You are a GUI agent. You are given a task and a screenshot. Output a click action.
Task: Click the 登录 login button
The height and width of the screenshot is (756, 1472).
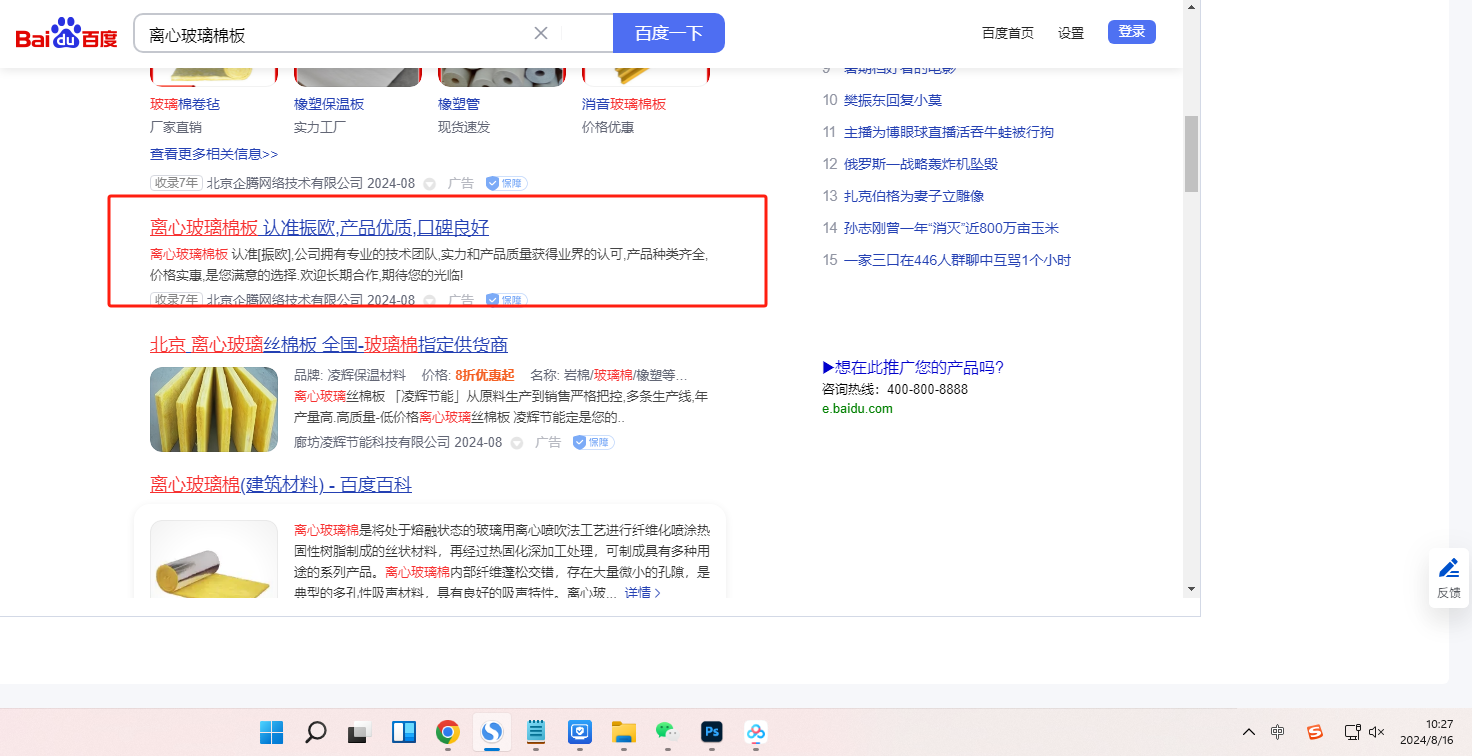[1131, 32]
